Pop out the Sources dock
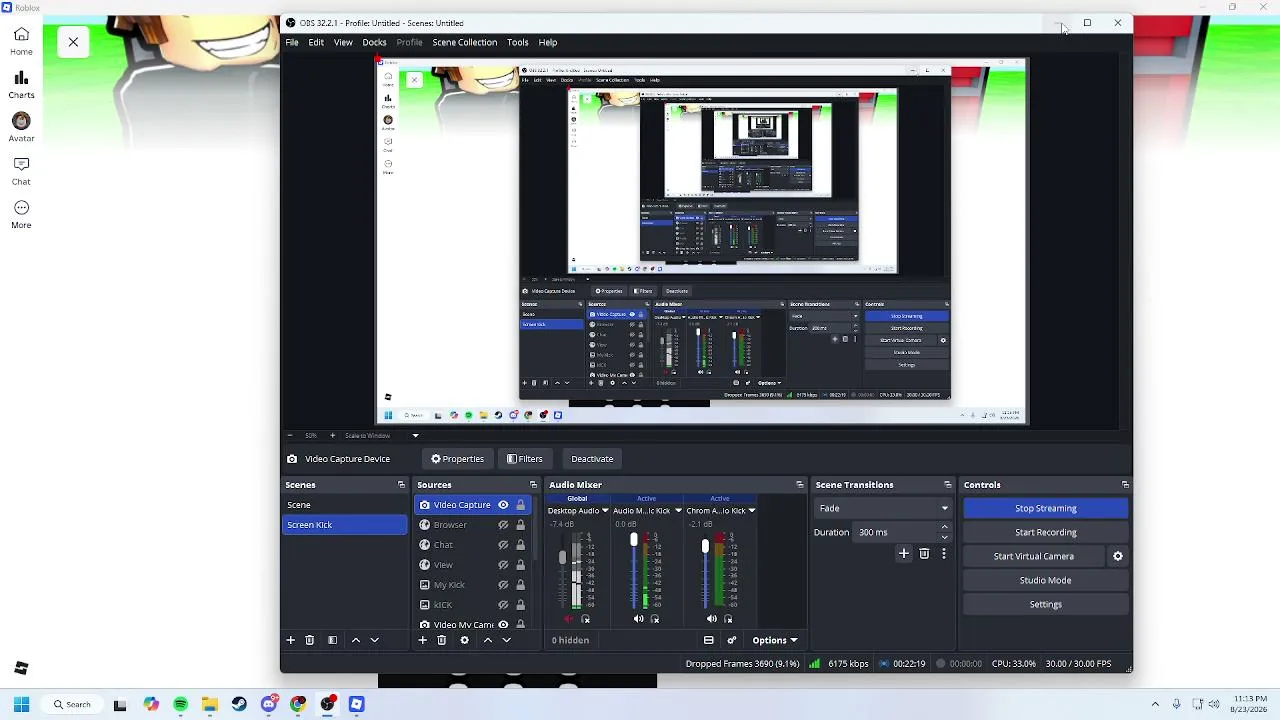 [x=533, y=485]
